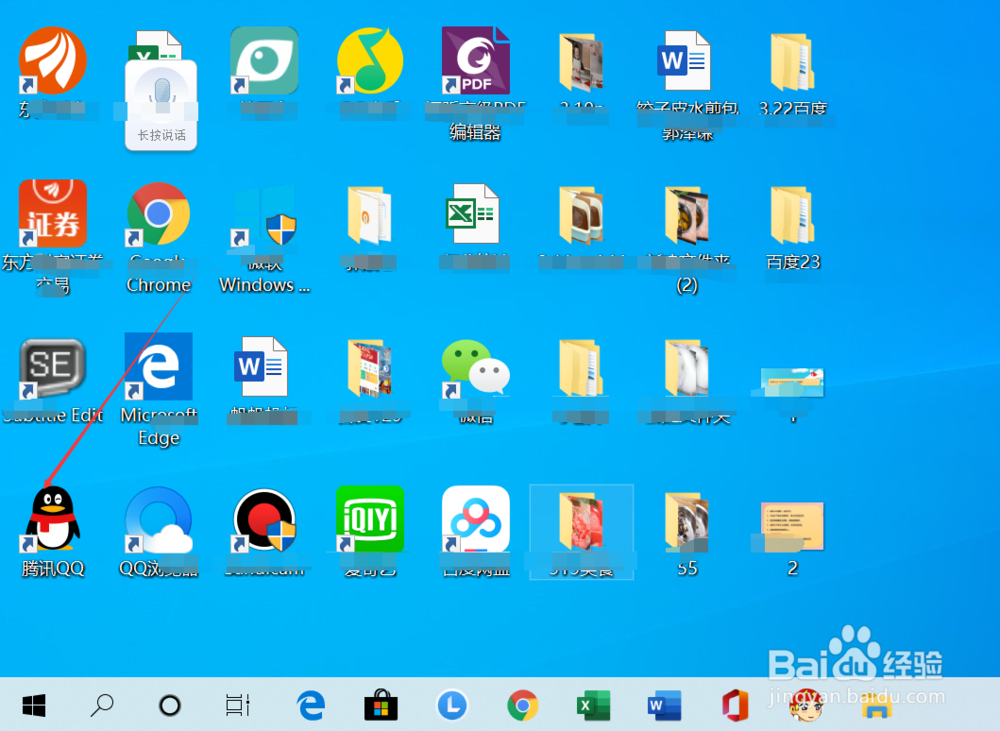Open Cortana circle on the taskbar

170,705
